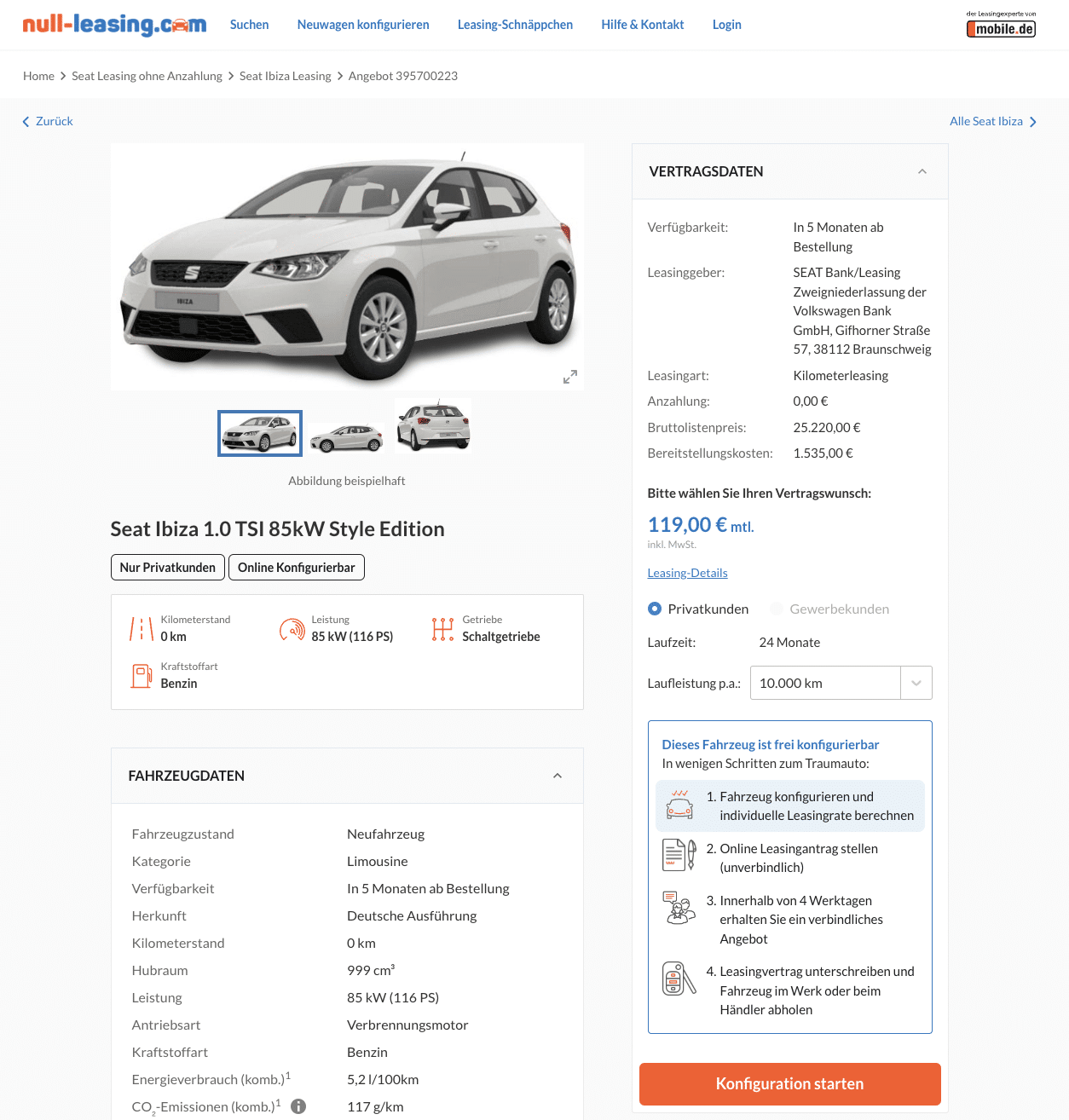The height and width of the screenshot is (1120, 1069).
Task: Click the null-leasing.com logo
Action: 114,25
